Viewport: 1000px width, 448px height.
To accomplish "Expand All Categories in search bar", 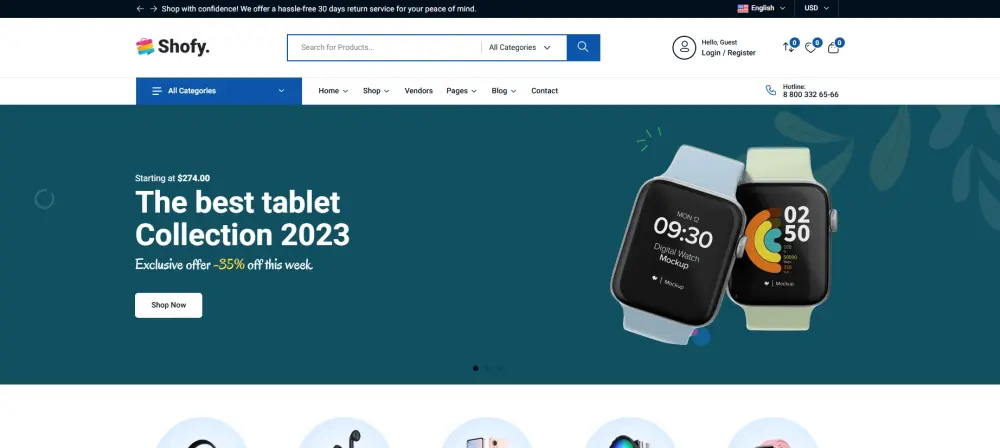I will (x=520, y=47).
